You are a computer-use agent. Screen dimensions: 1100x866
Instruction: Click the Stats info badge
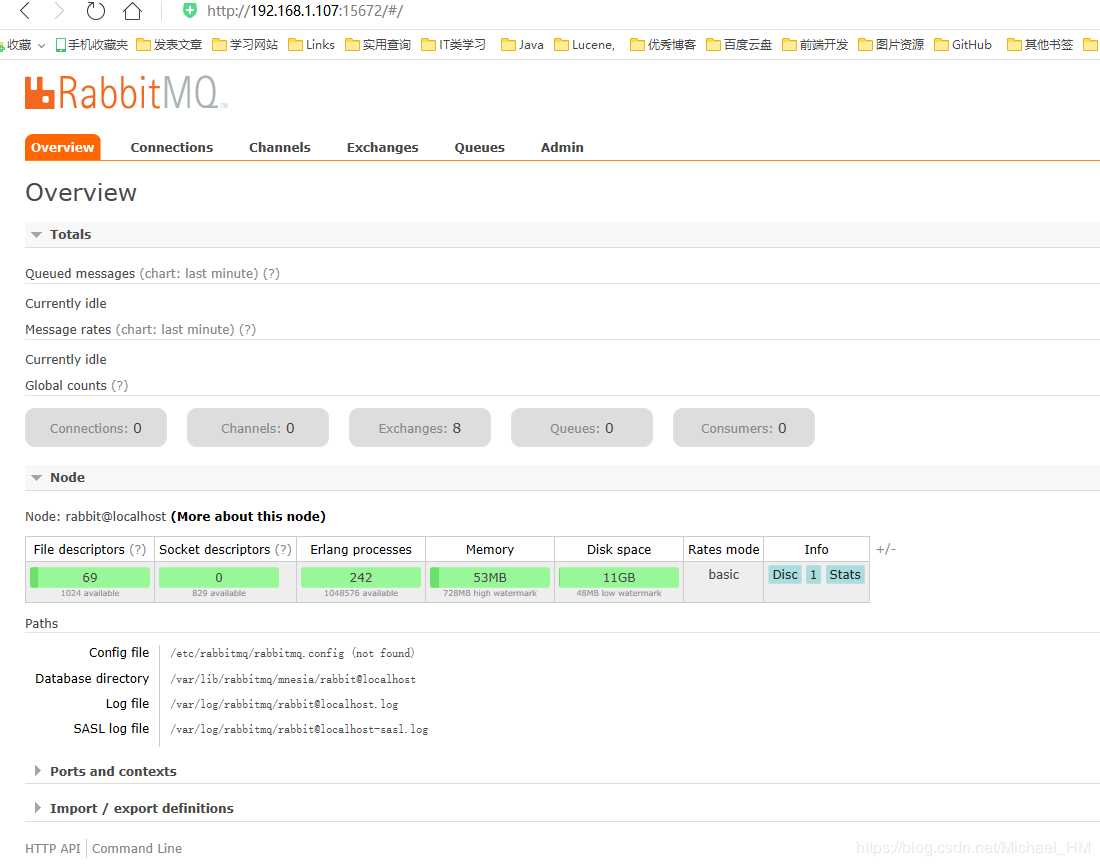point(845,575)
